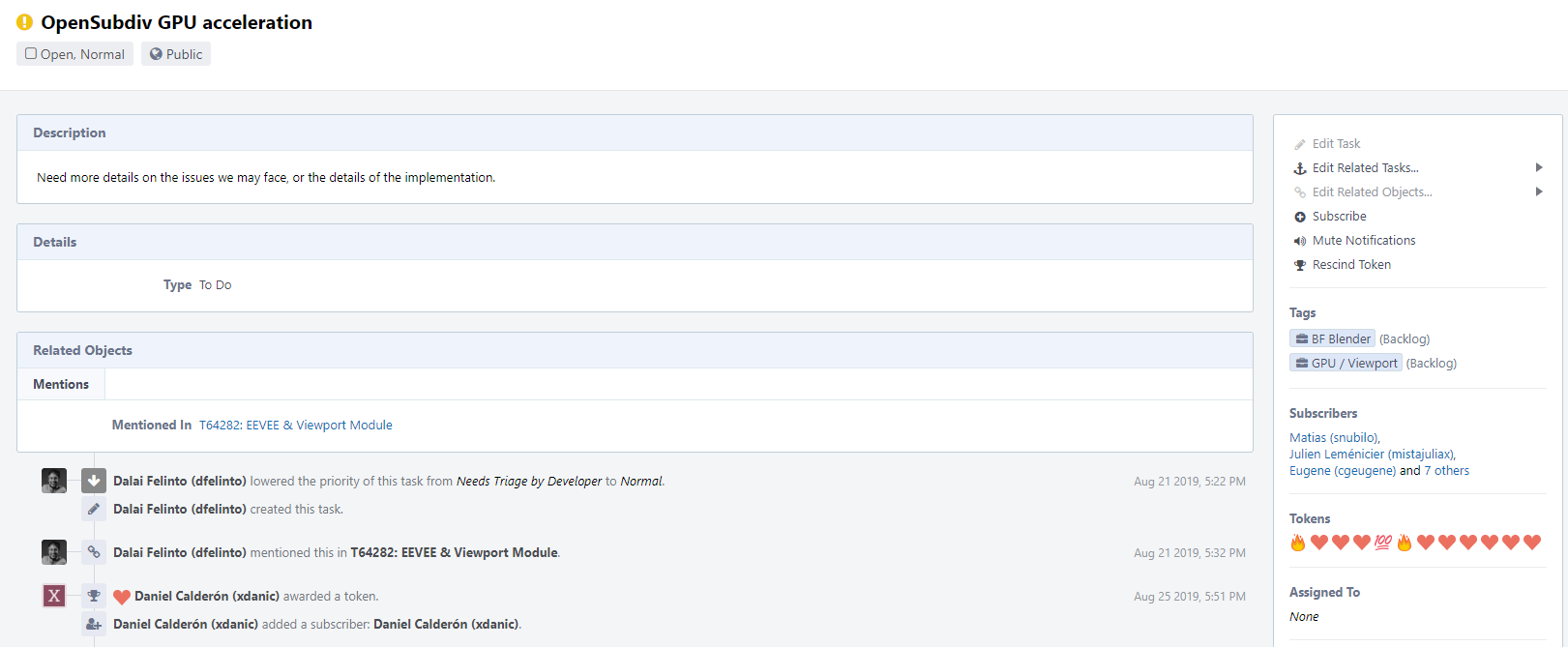Image resolution: width=1568 pixels, height=647 pixels.
Task: Click the plus circle icon beside Subscribe
Action: (x=1300, y=217)
